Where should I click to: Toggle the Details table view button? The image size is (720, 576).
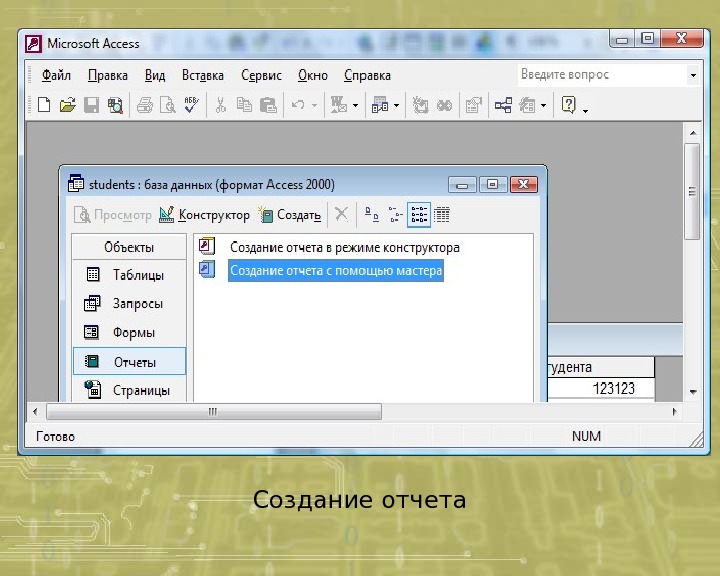tap(442, 214)
